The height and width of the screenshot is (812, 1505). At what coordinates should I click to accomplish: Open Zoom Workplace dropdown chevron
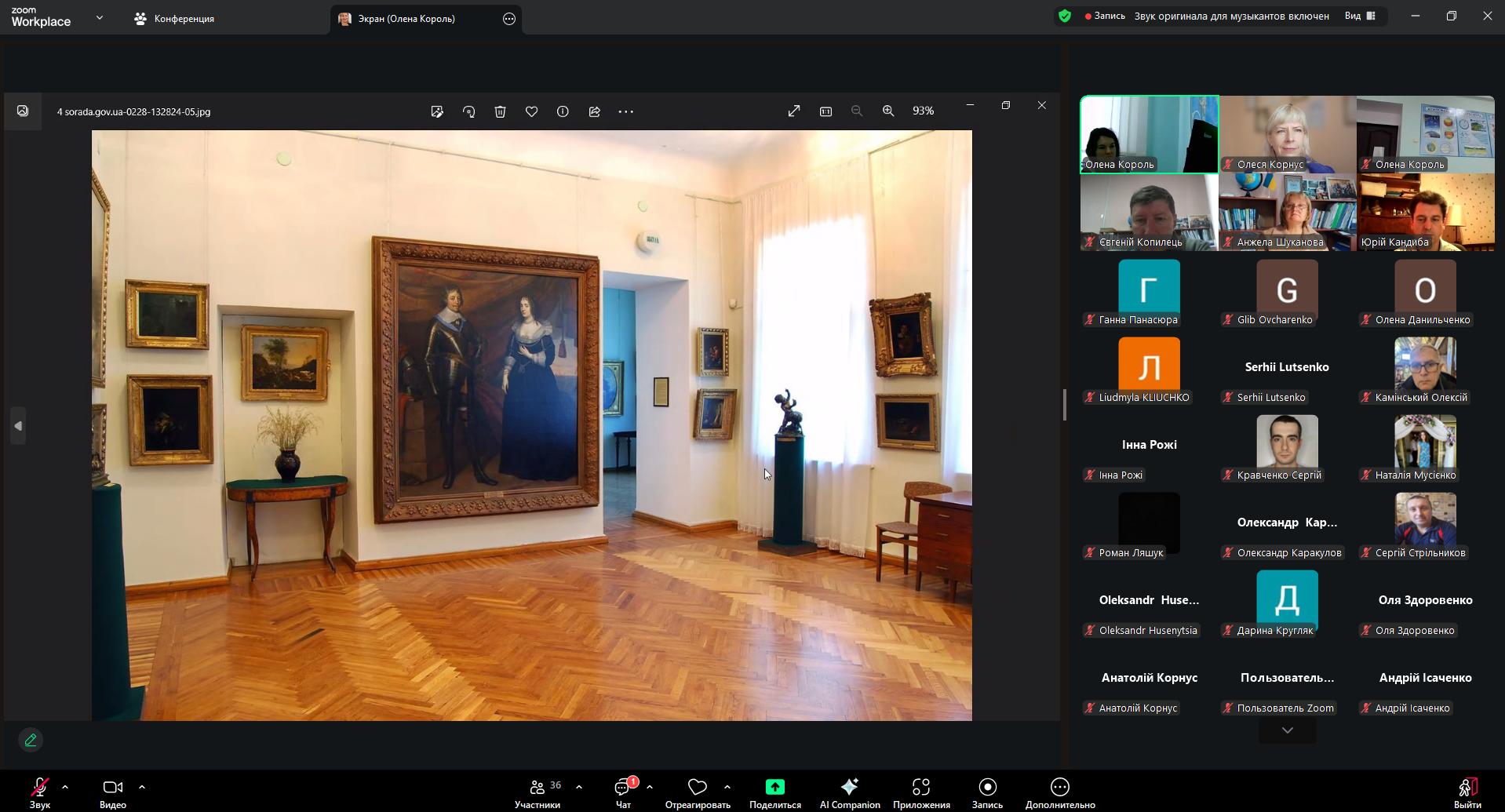click(100, 17)
